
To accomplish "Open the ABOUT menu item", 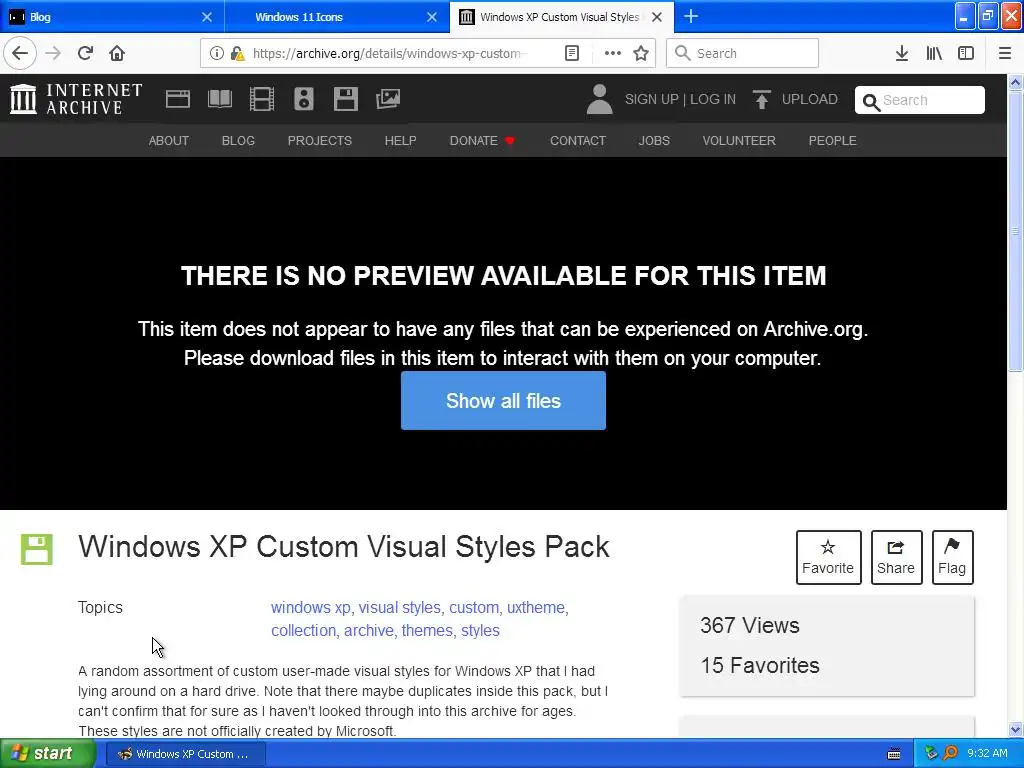I will click(168, 140).
